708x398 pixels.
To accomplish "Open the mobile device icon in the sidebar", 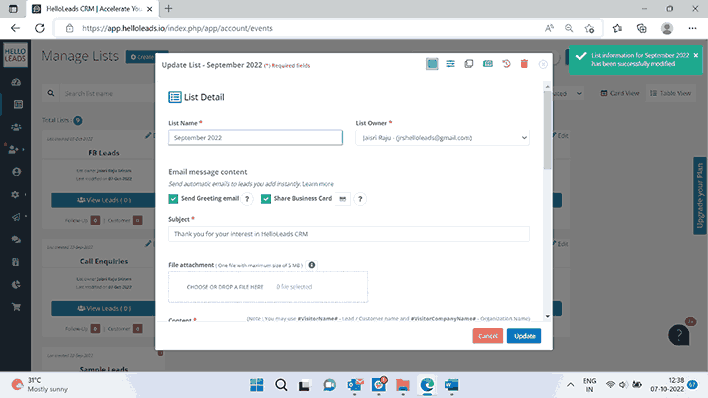I will (x=16, y=262).
